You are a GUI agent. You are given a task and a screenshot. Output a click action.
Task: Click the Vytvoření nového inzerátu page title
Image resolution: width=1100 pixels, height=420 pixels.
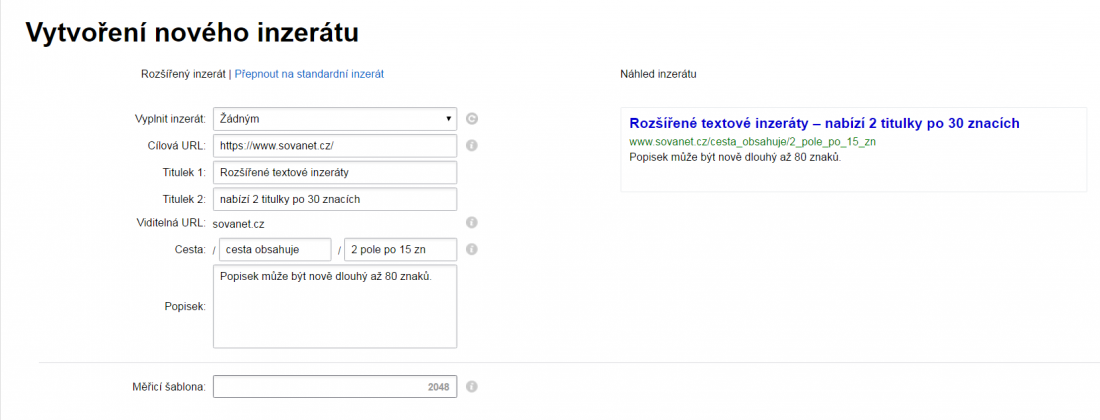pyautogui.click(x=191, y=32)
